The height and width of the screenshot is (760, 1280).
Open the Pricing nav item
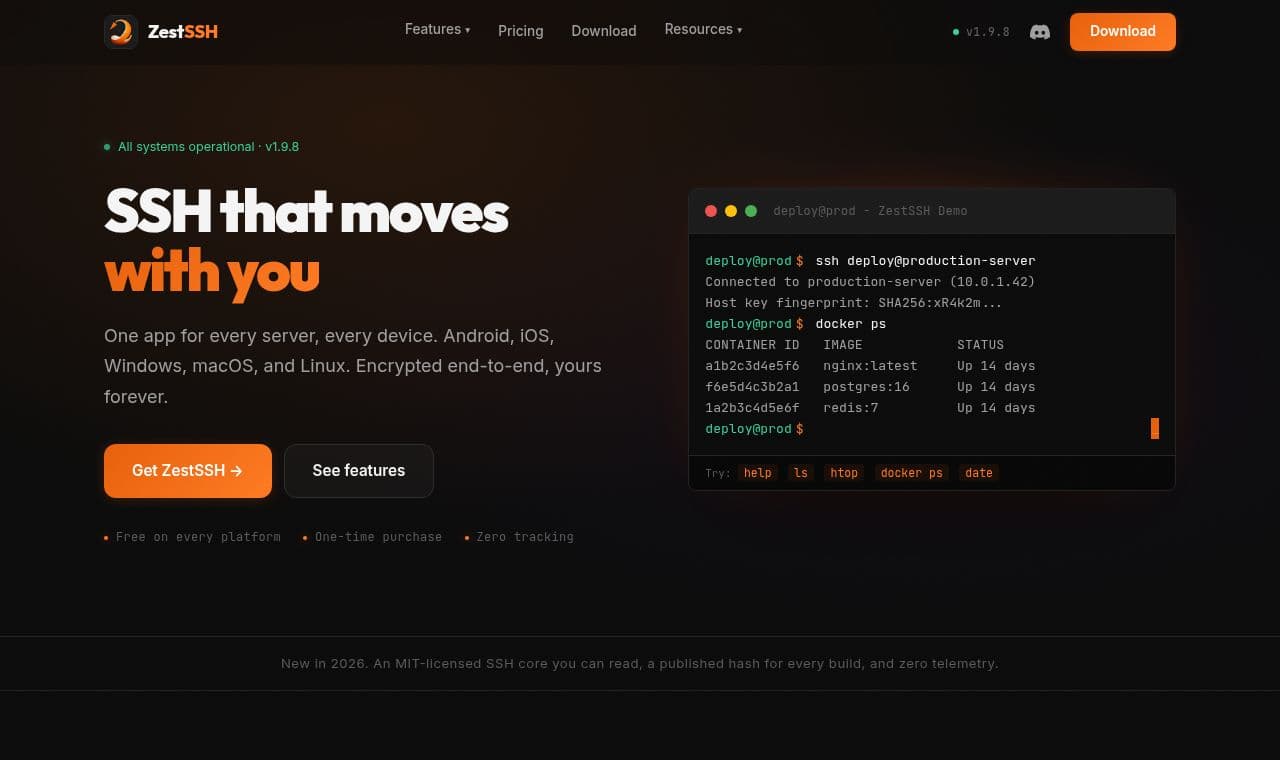click(521, 31)
